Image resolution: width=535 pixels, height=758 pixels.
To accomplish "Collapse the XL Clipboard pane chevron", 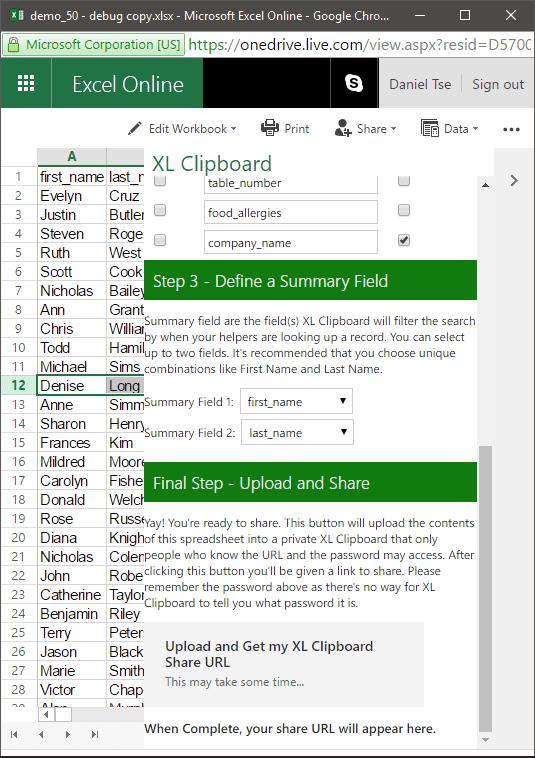I will (x=514, y=180).
